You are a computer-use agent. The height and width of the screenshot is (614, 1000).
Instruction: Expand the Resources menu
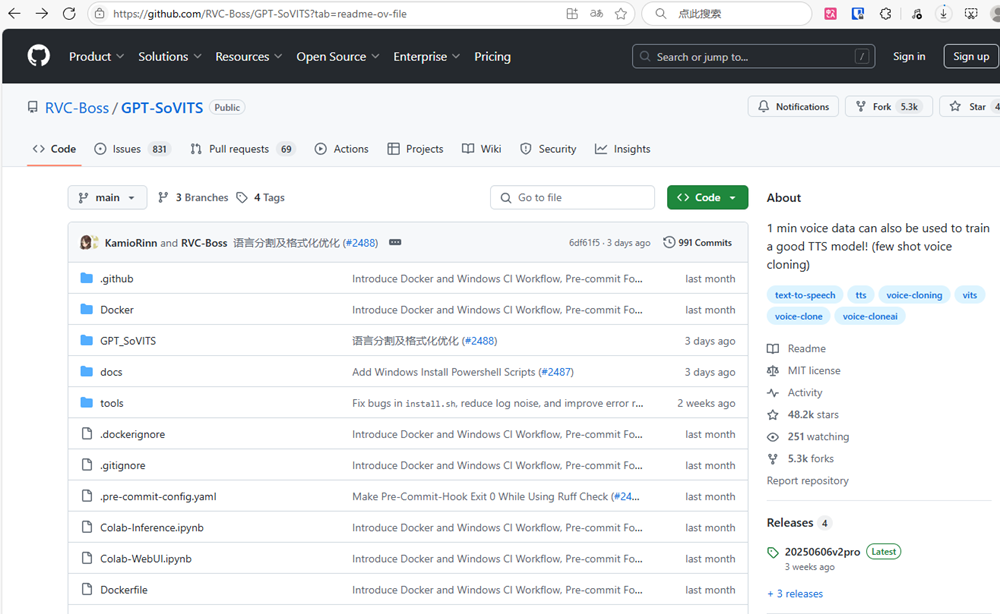(x=249, y=56)
